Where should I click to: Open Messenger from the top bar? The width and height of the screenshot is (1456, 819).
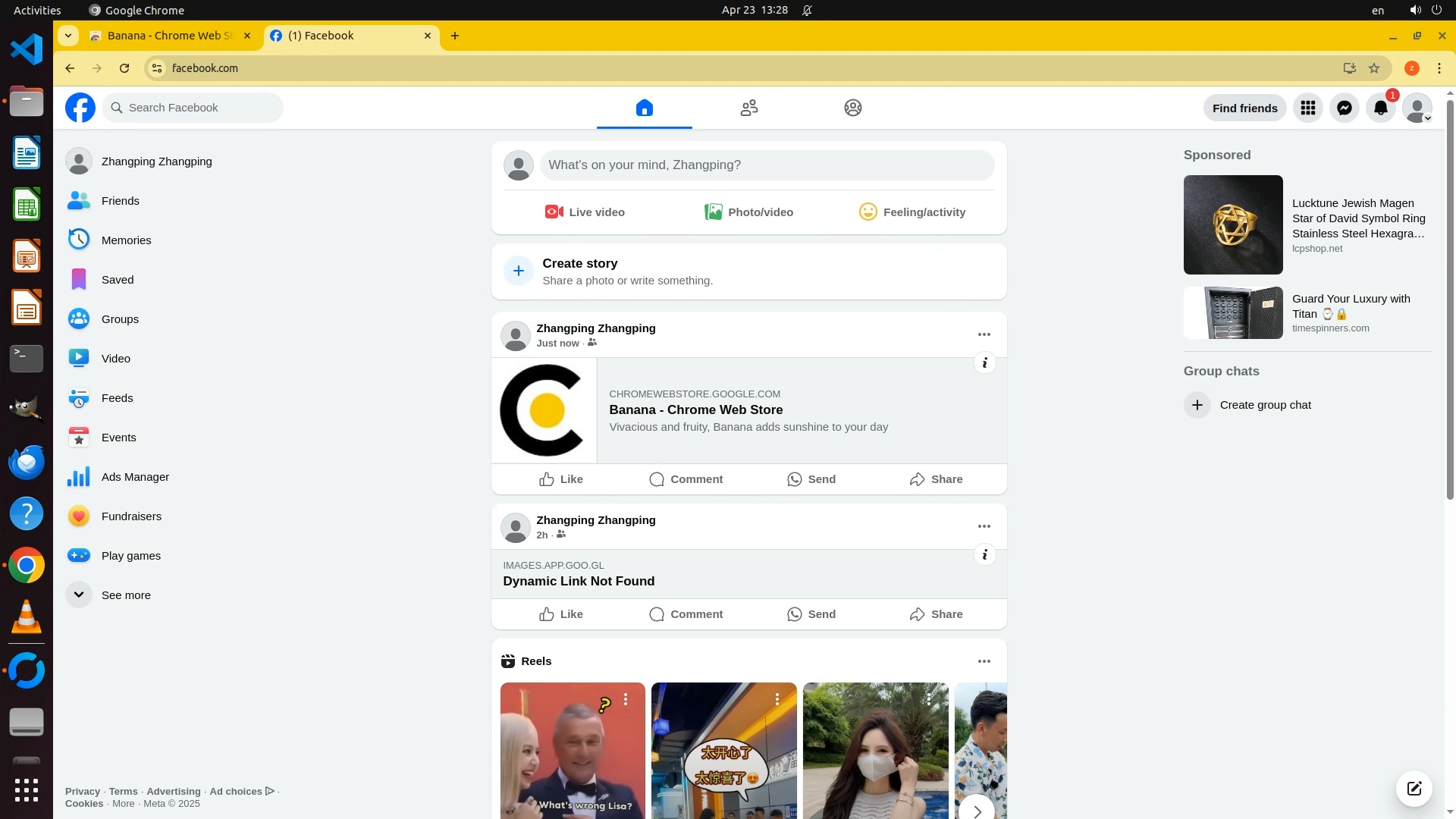click(1344, 108)
